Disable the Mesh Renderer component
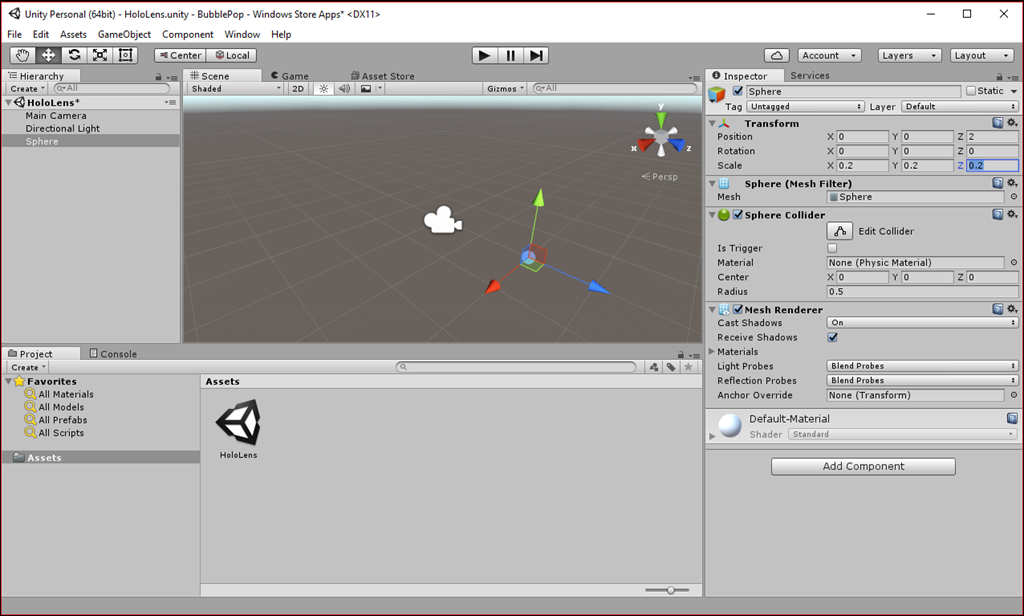This screenshot has height=616, width=1024. pyautogui.click(x=737, y=309)
